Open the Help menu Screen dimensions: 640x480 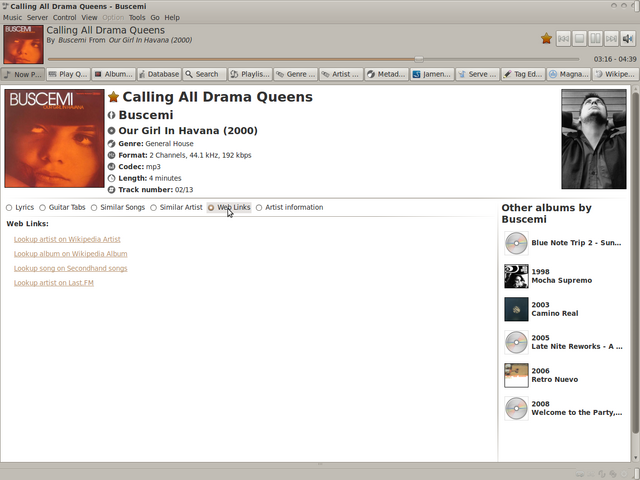172,18
